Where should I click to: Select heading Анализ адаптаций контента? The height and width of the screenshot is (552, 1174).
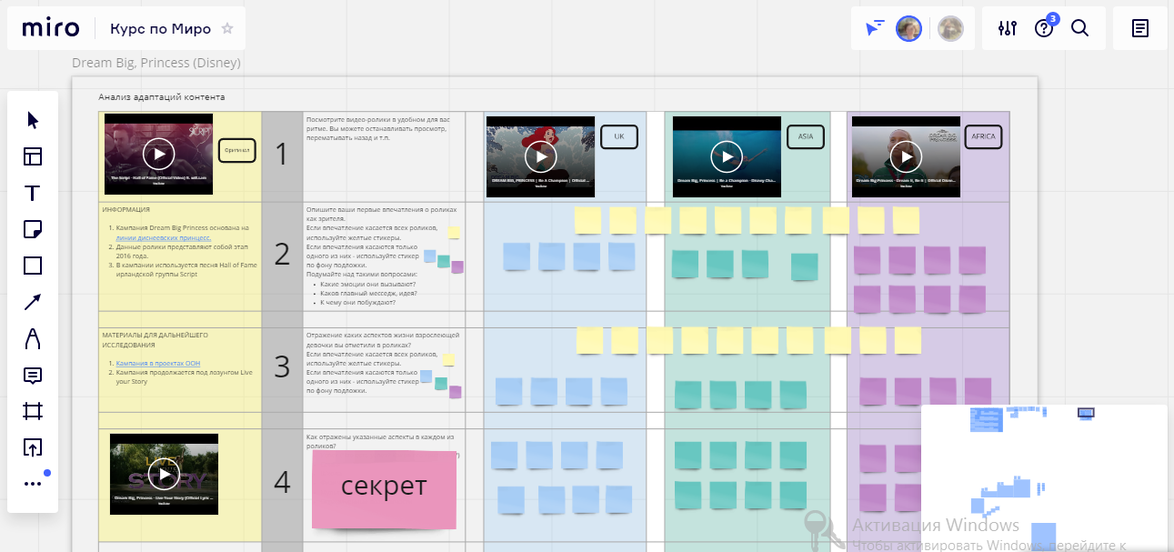(x=161, y=97)
